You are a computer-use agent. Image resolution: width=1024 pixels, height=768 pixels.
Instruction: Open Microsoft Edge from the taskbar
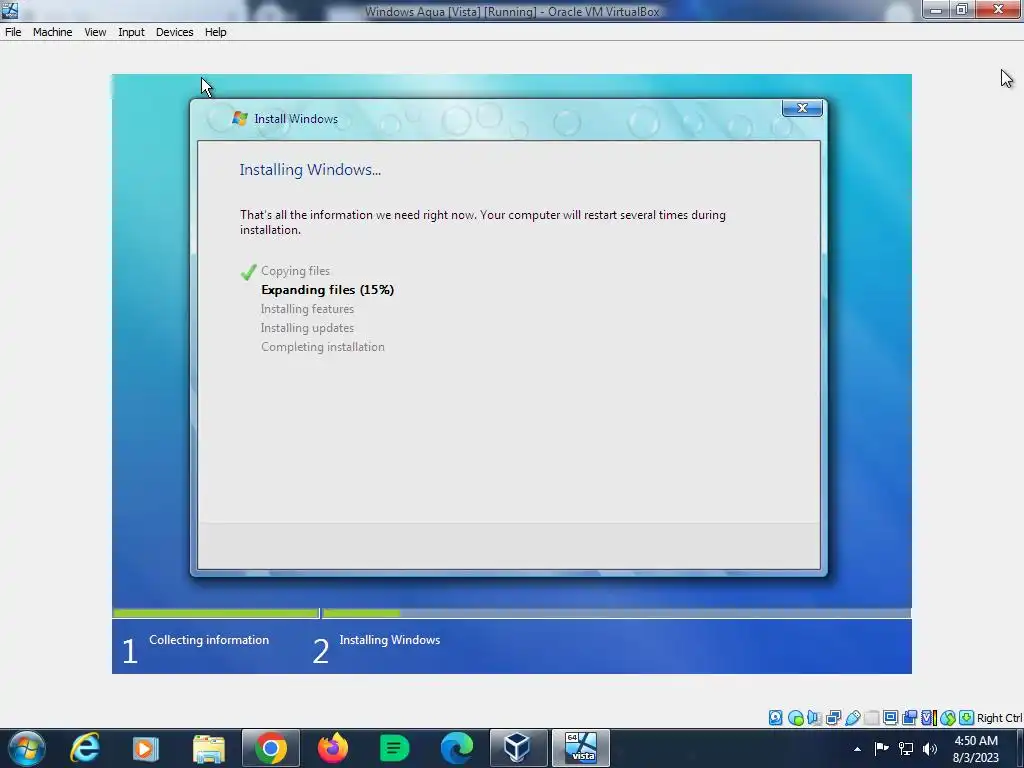click(456, 748)
